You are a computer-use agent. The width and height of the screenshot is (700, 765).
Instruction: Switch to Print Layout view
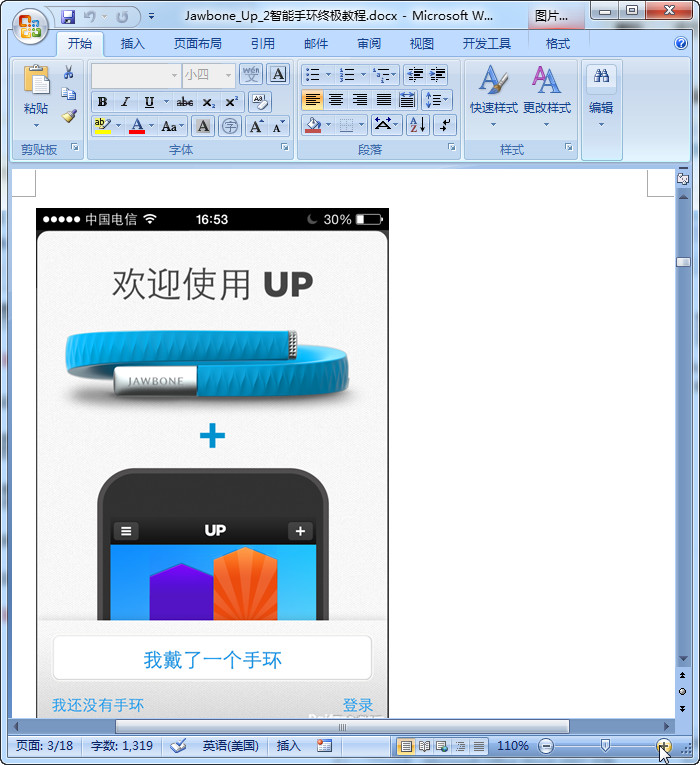(406, 746)
